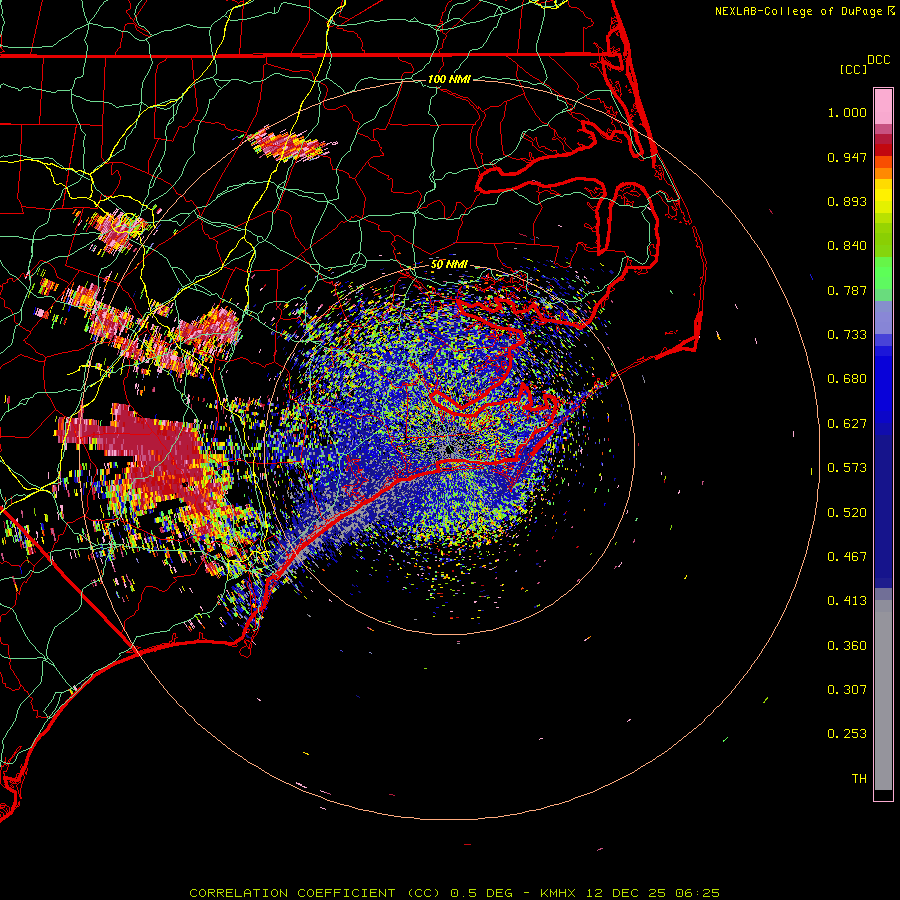Select the 0.413 color scale value

click(847, 601)
